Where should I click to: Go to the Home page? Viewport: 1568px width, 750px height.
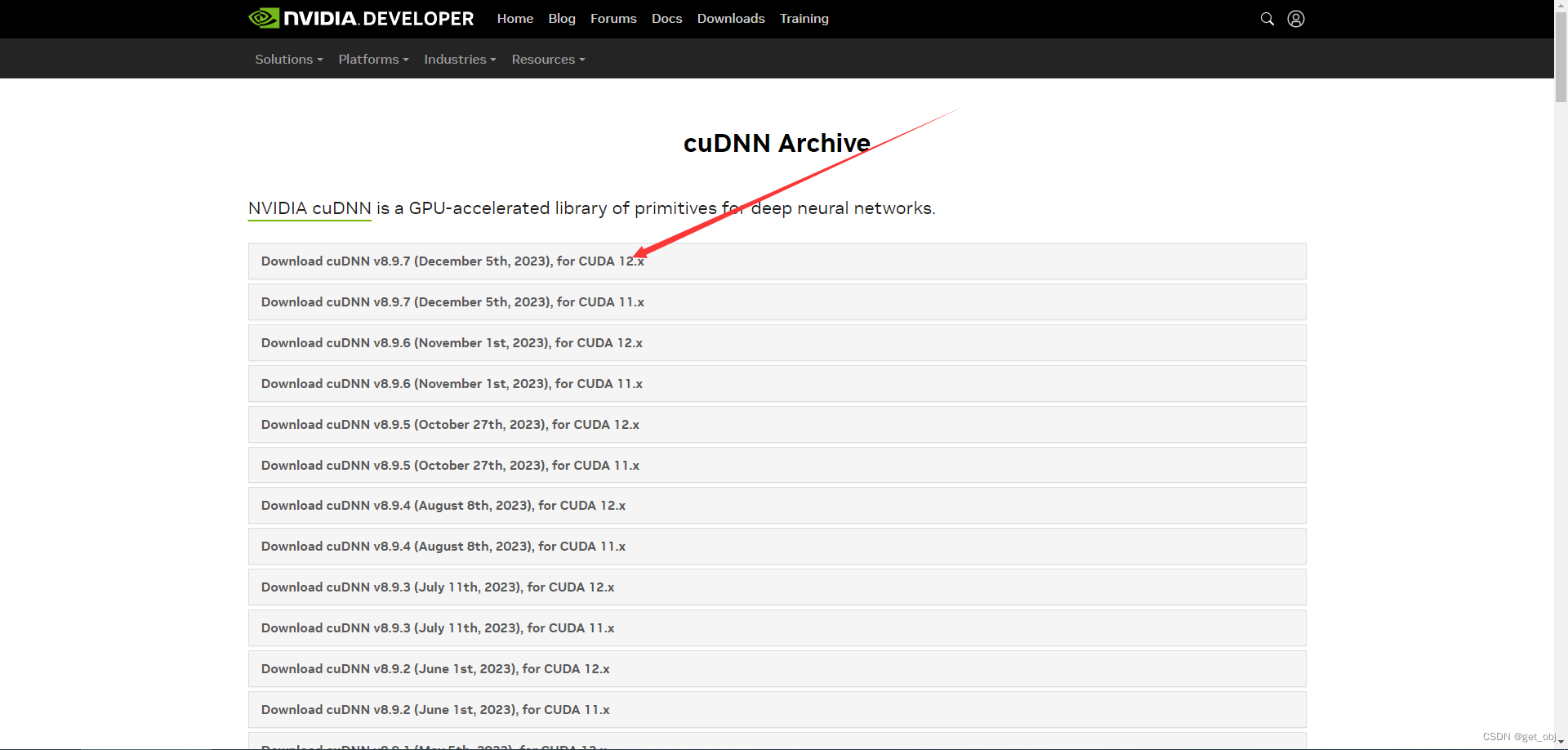515,18
